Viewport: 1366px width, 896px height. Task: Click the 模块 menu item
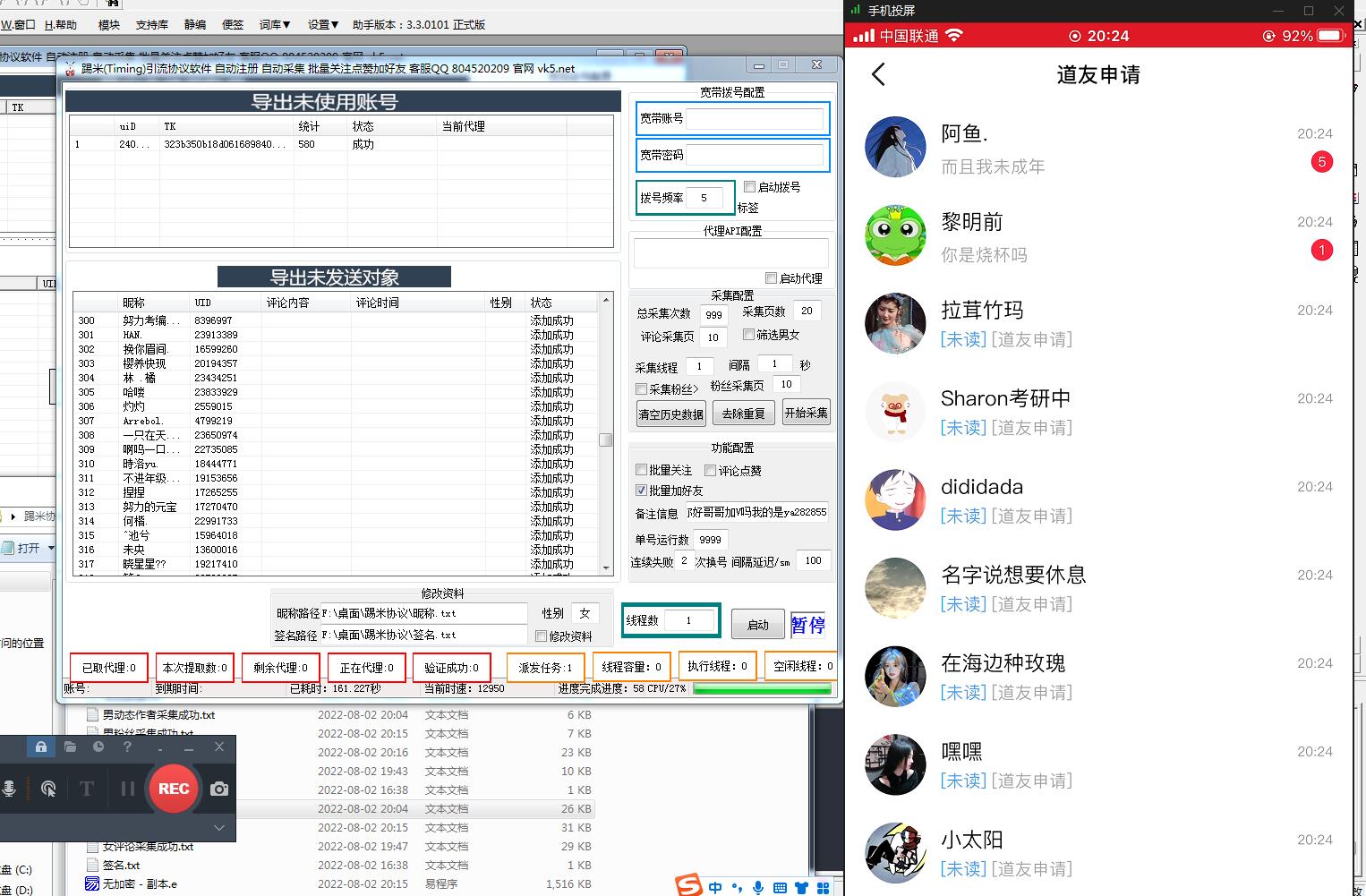(109, 25)
